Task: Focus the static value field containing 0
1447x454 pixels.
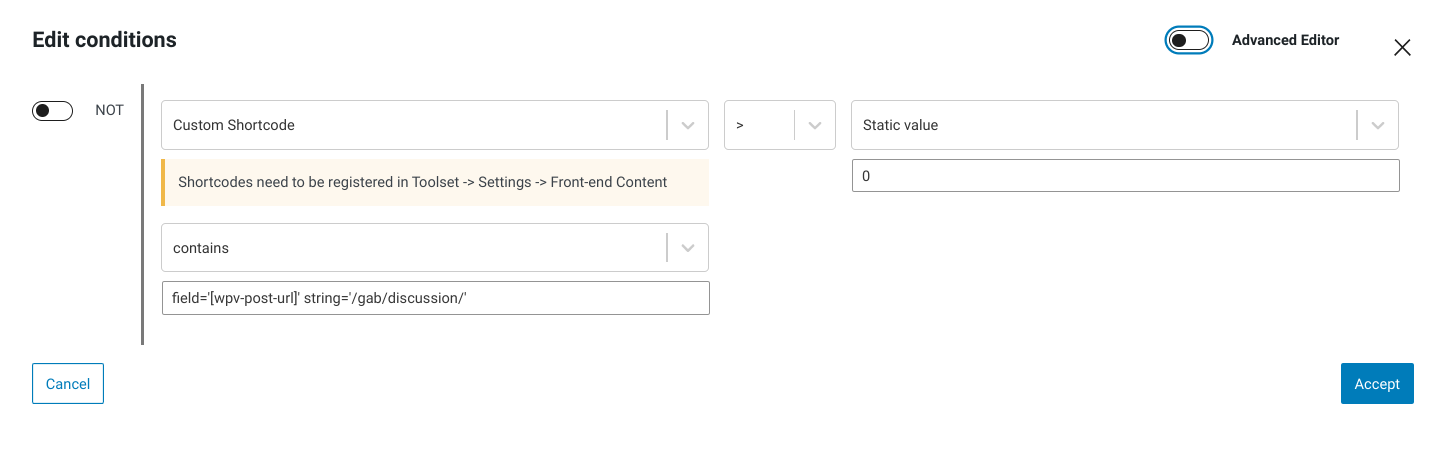Action: [x=1125, y=176]
